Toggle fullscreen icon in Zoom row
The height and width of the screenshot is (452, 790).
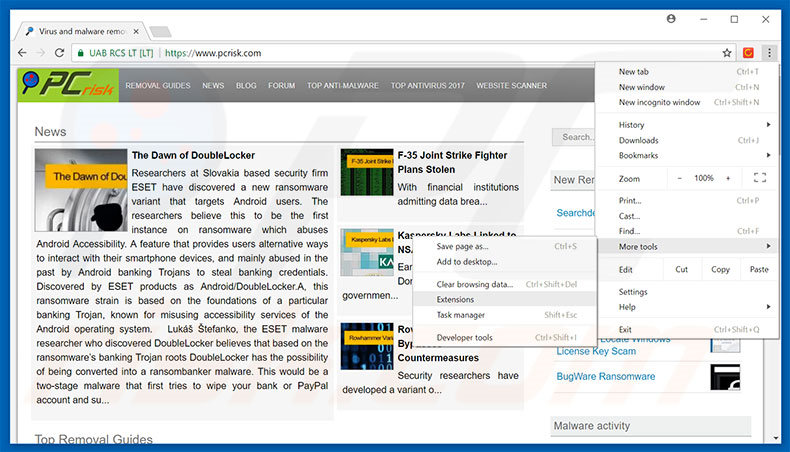point(760,178)
